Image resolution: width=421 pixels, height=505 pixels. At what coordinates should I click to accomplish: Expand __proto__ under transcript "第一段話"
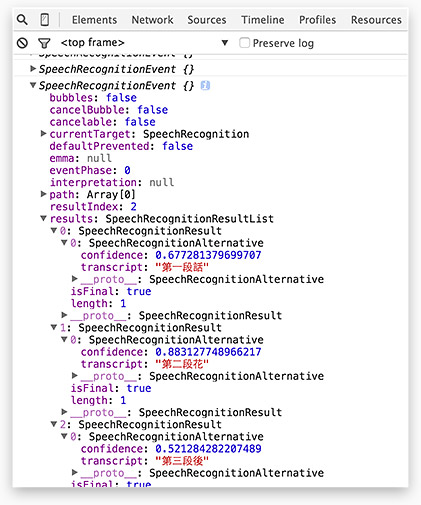75,279
